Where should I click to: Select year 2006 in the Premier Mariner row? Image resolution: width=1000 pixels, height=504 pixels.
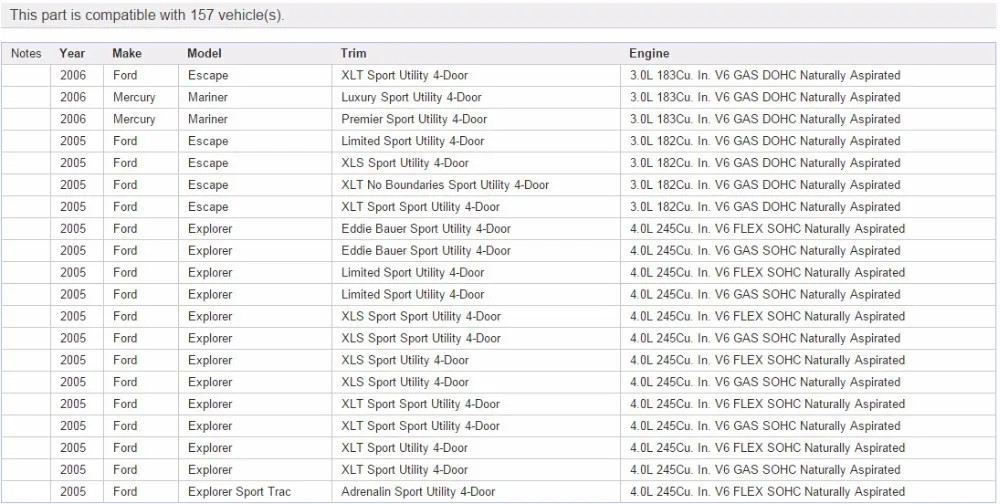[73, 119]
